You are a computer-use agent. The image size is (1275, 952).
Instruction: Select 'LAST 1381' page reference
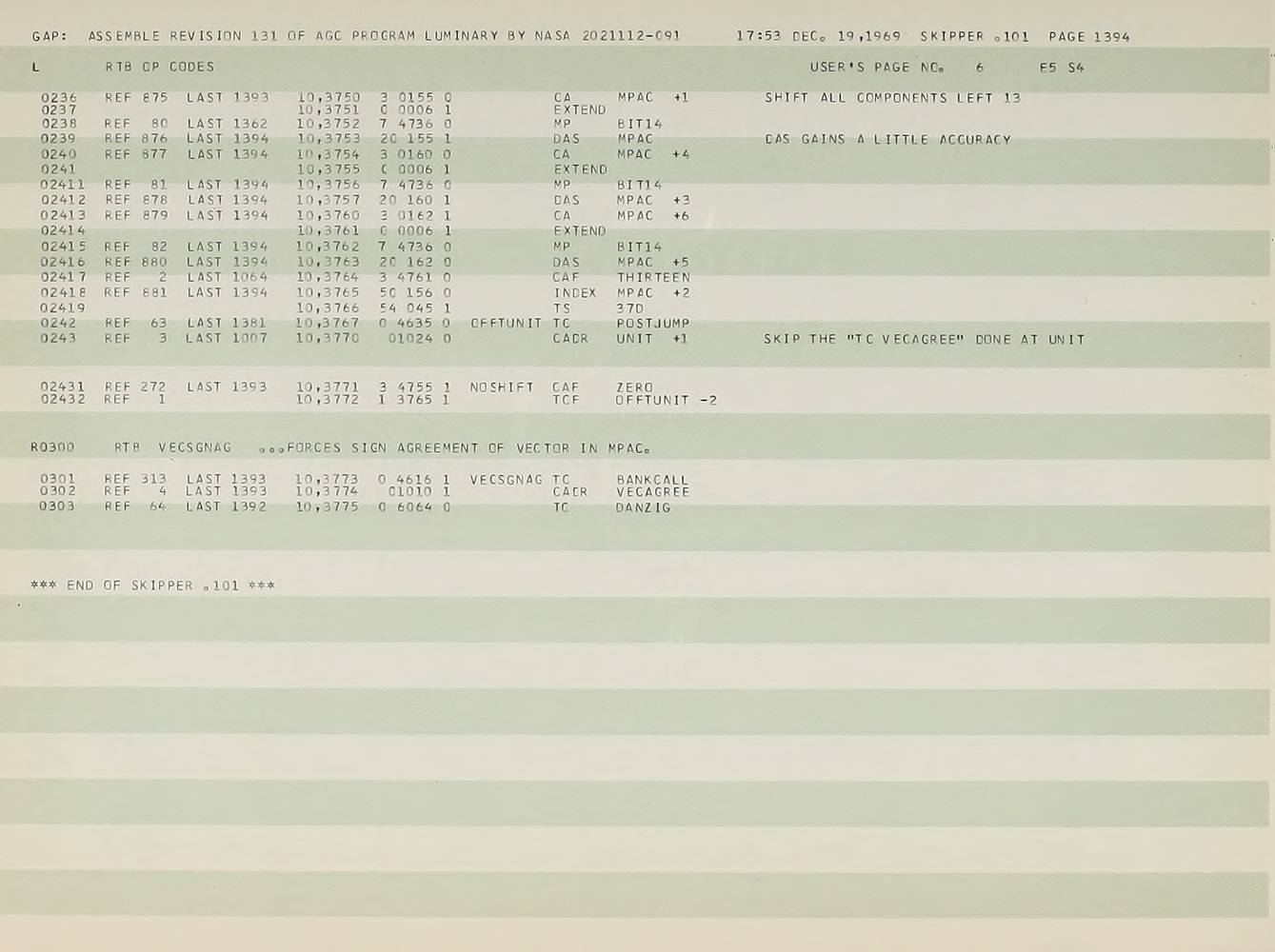[227, 323]
